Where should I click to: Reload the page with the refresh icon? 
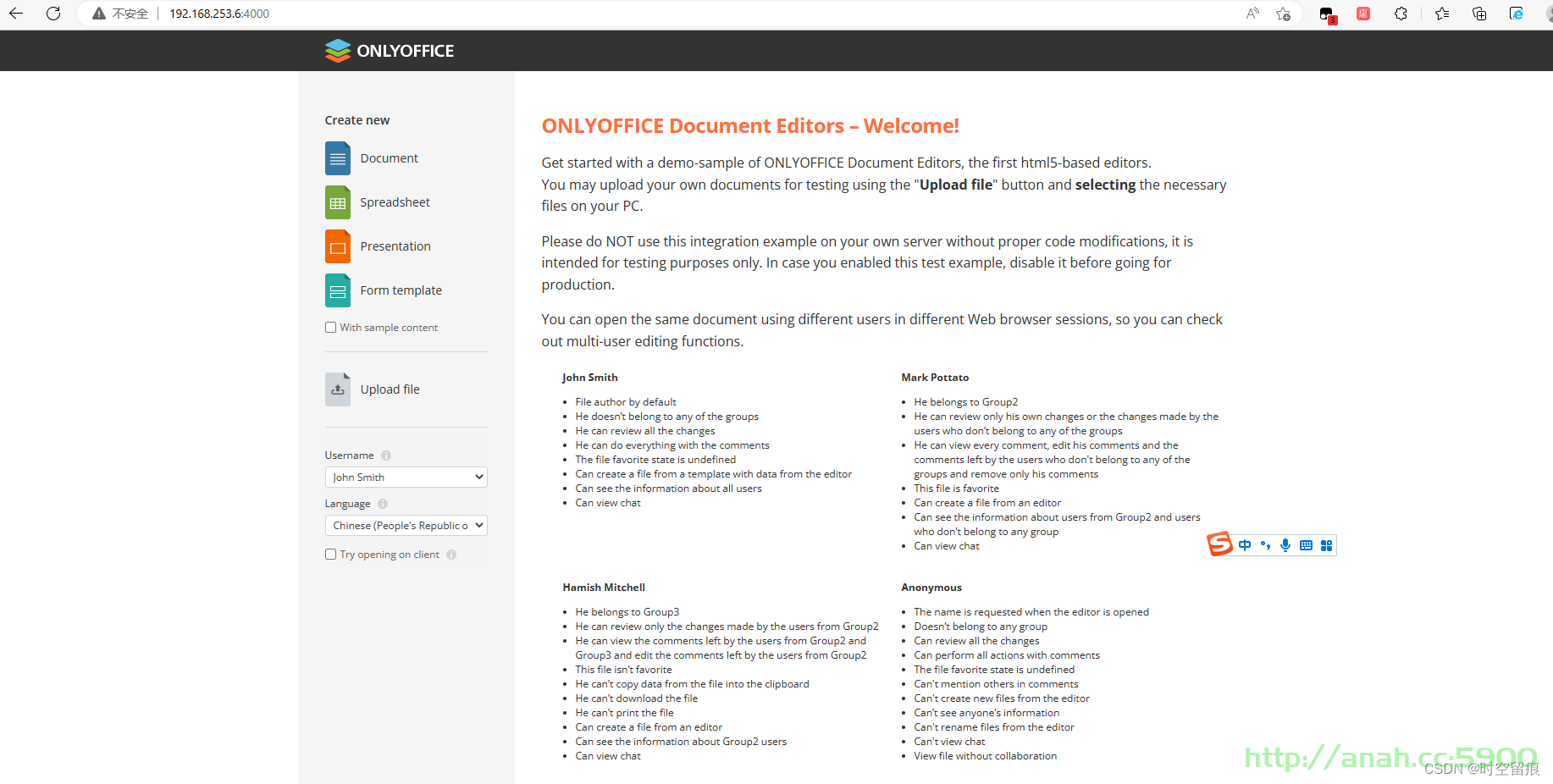point(53,14)
